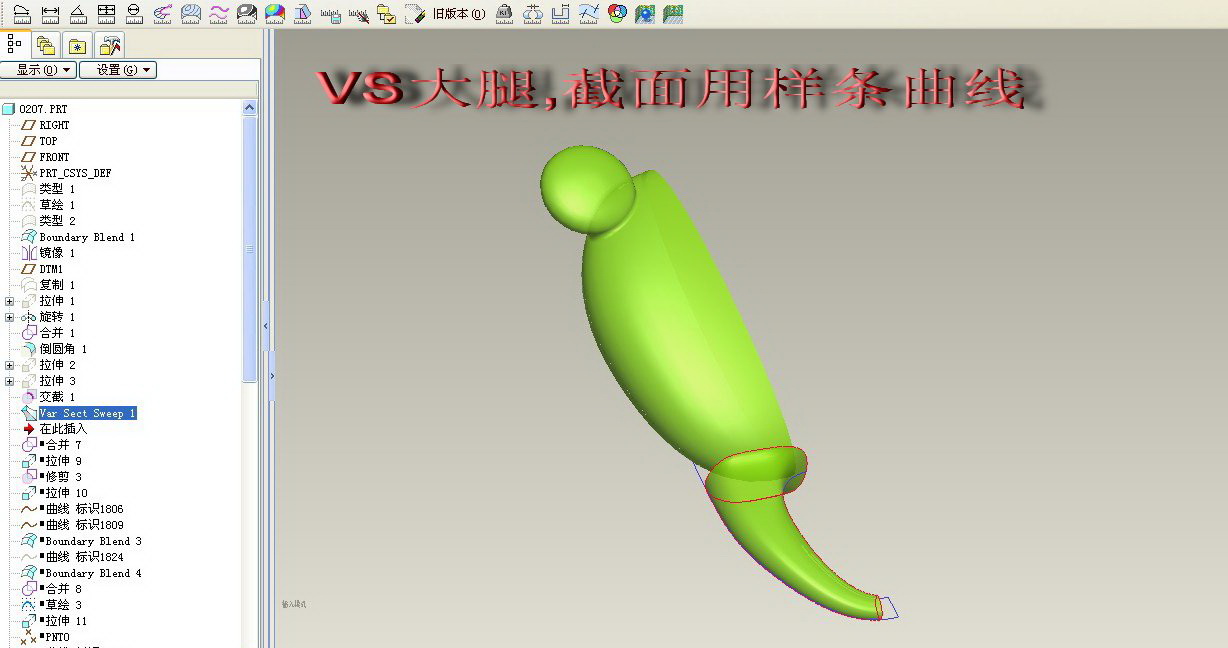Switch to the folder browser tab
Screen dimensions: 1228x648
(x=46, y=45)
